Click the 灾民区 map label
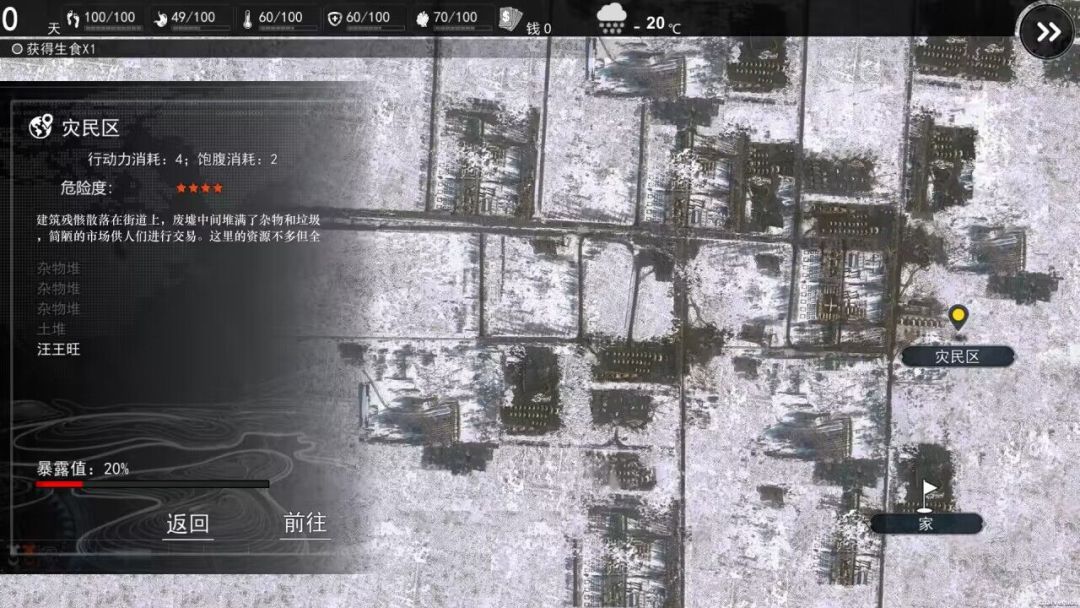The width and height of the screenshot is (1080, 608). click(x=958, y=356)
